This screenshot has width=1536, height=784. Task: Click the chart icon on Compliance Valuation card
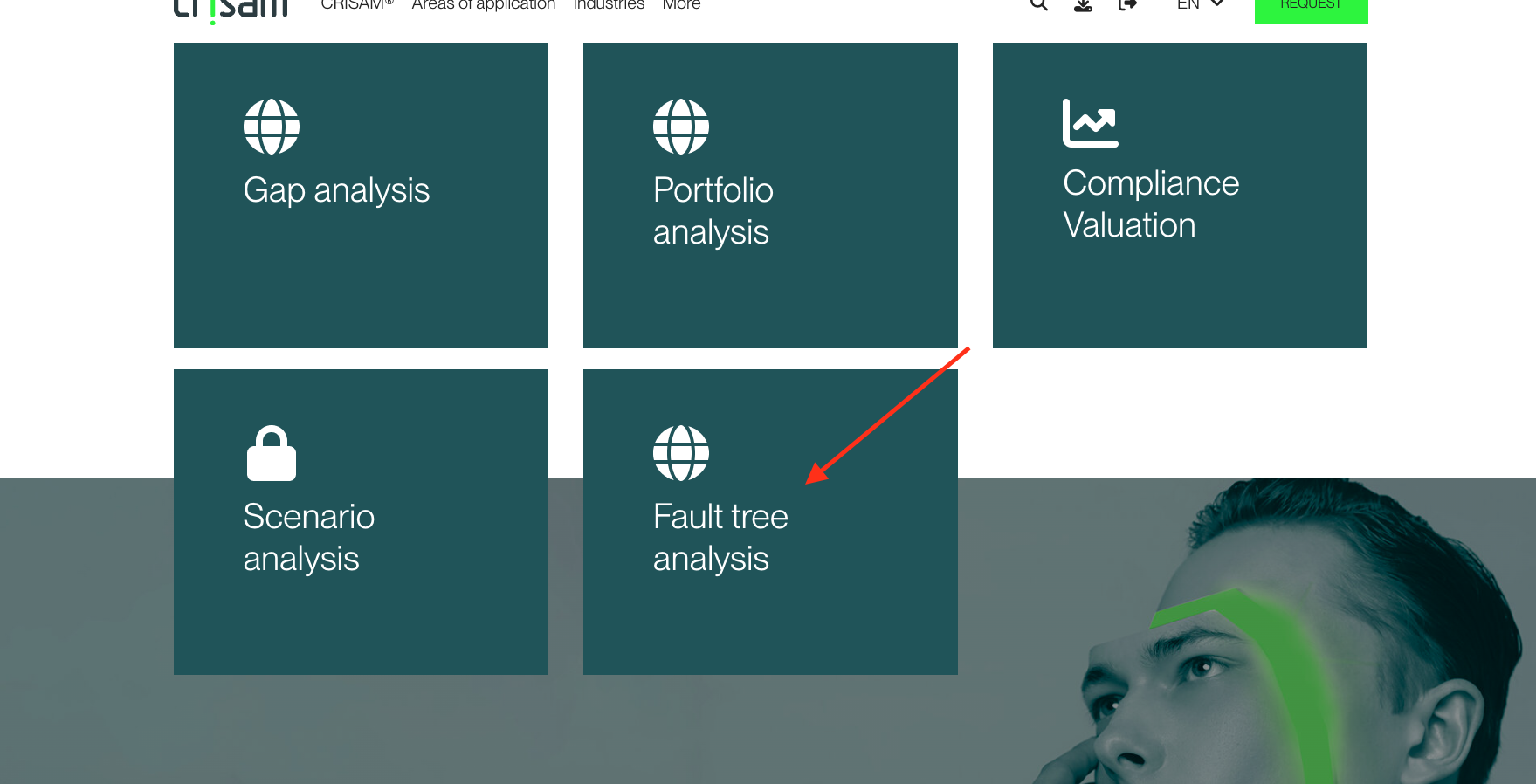pos(1091,123)
